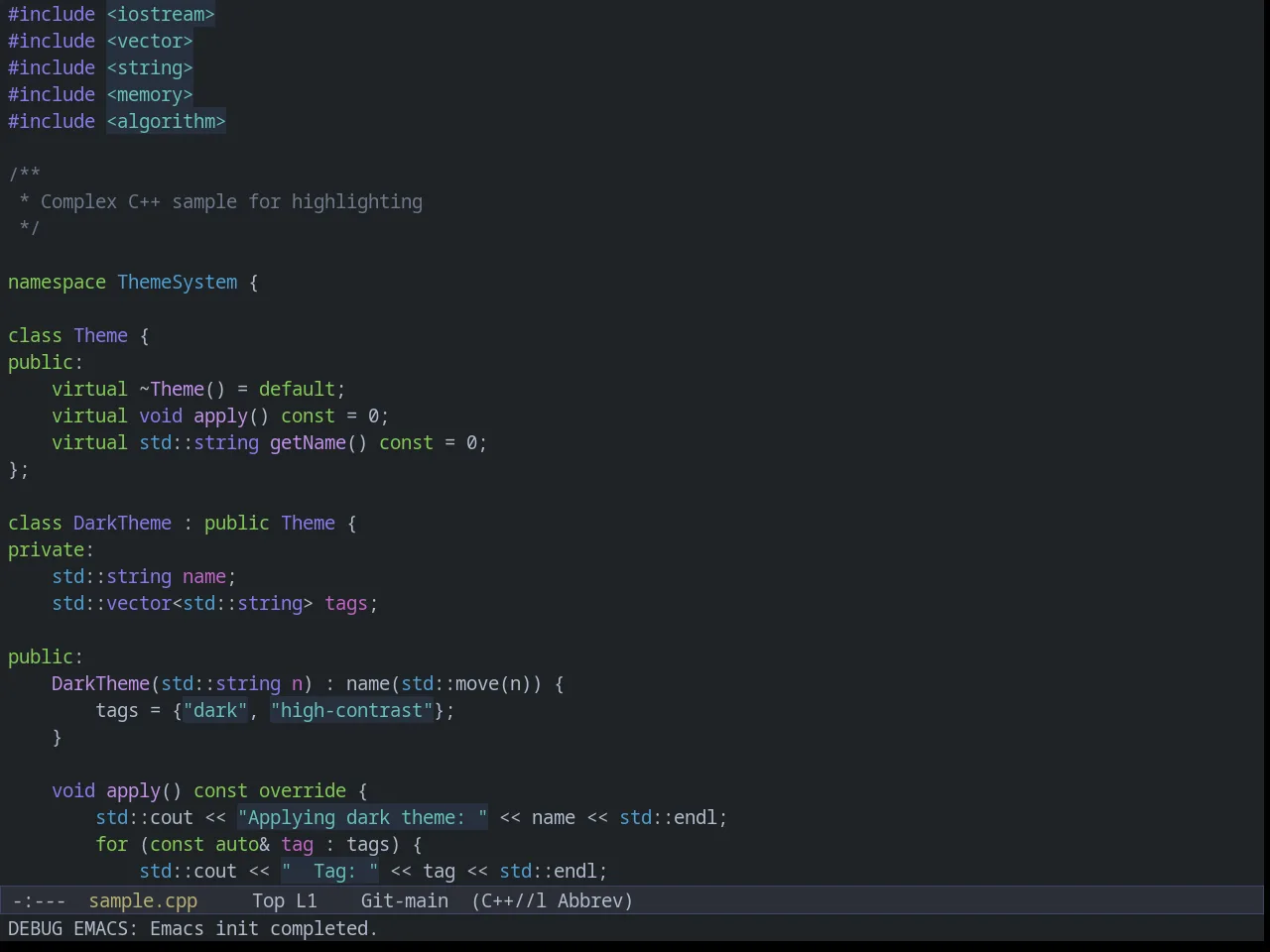Click the first #include directive keyword
The width and height of the screenshot is (1270, 952).
pos(52,14)
